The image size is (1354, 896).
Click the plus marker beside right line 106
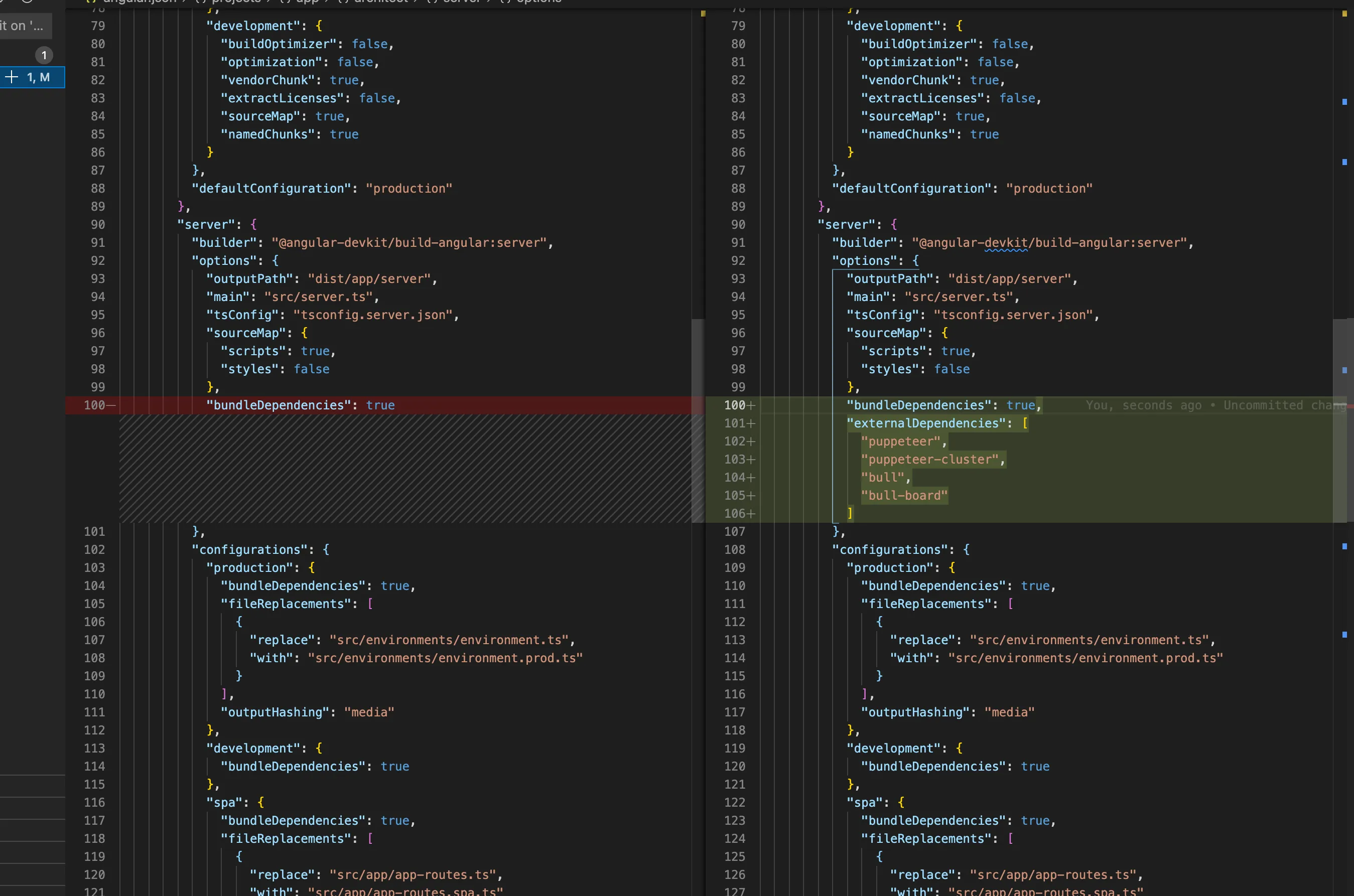751,514
